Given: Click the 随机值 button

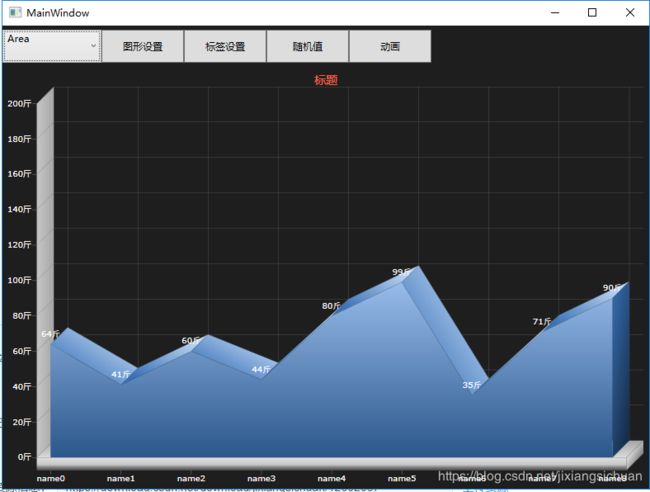Looking at the screenshot, I should coord(308,46).
